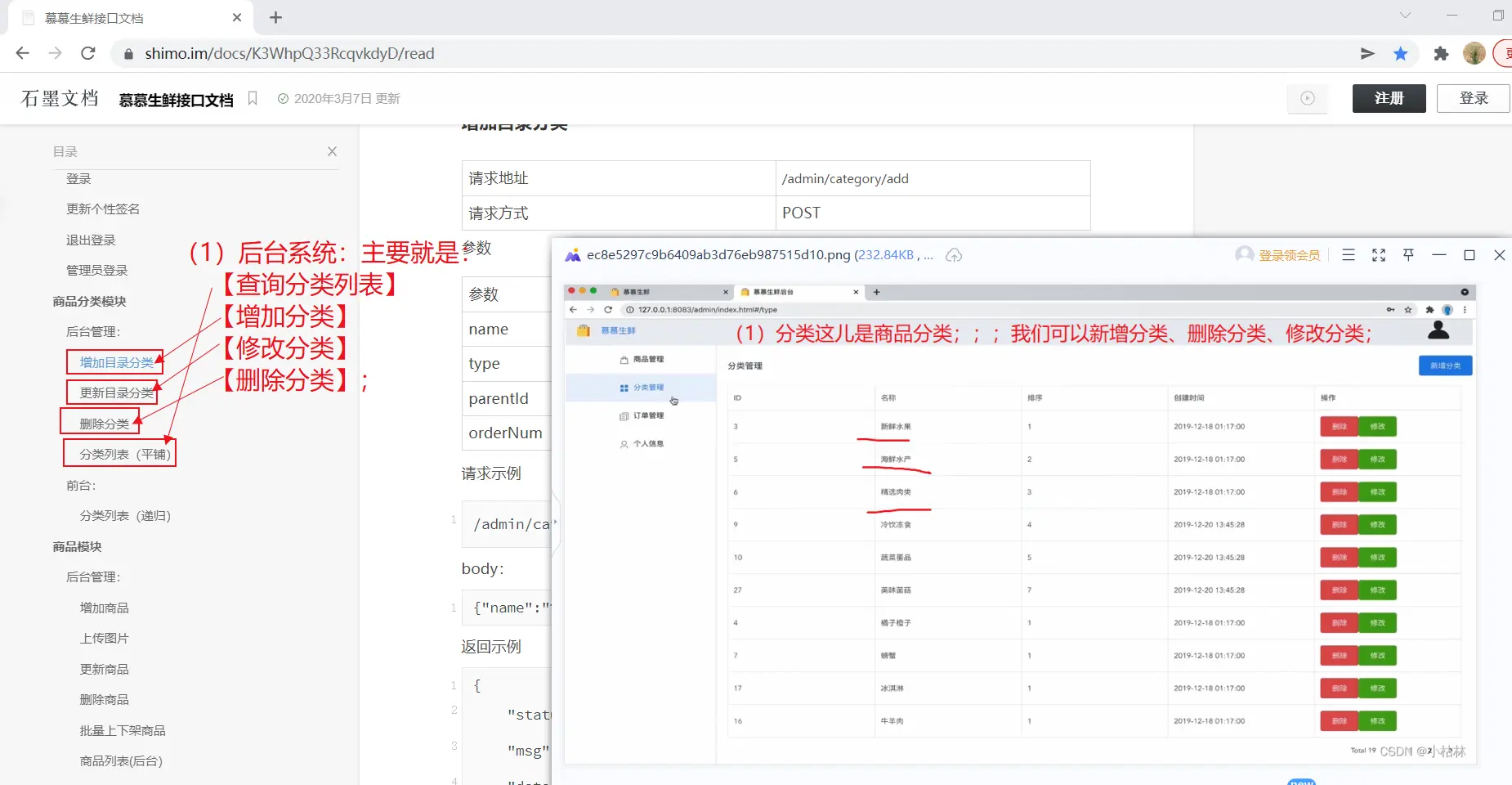Open the image viewer hamburger menu
Image resolution: width=1512 pixels, height=785 pixels.
[1349, 255]
